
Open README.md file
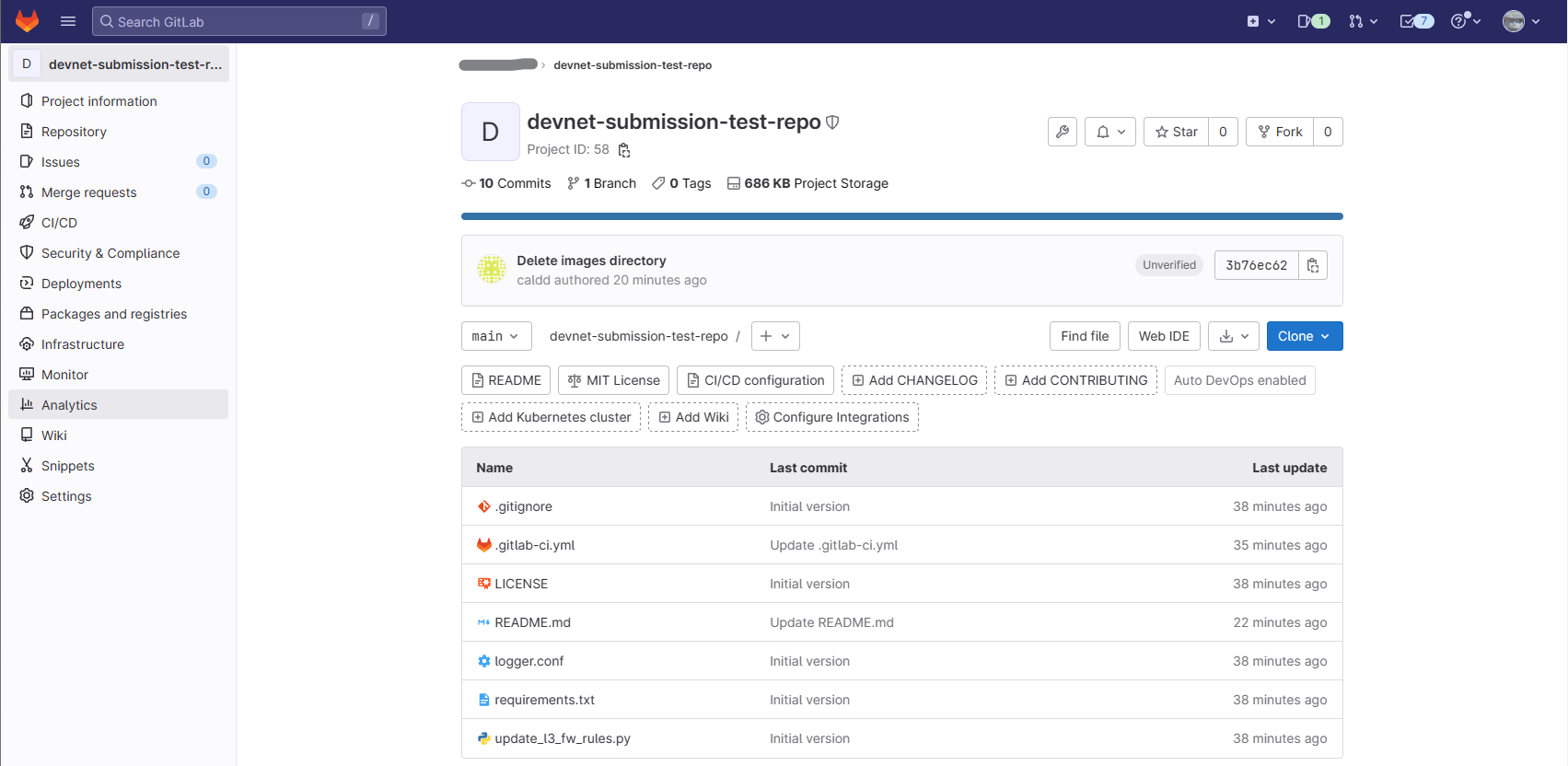coord(532,622)
